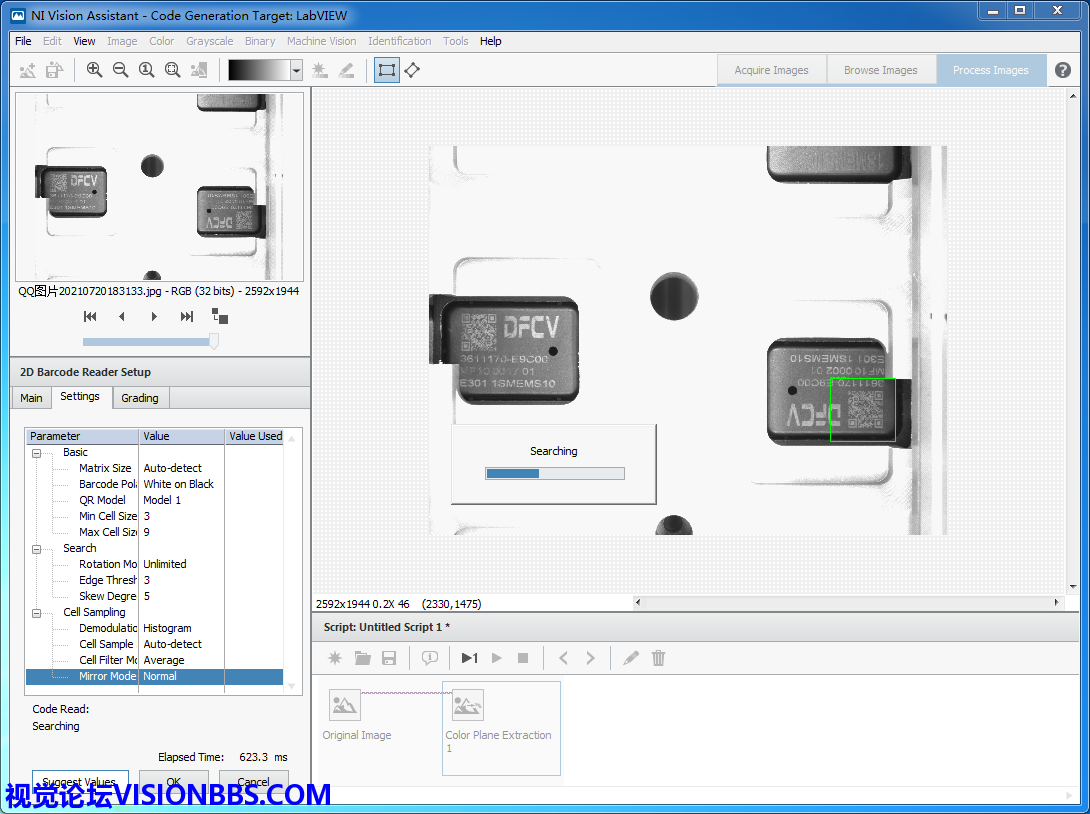Click the image-with-ruler icon after Zoom to Fit

pyautogui.click(x=199, y=70)
